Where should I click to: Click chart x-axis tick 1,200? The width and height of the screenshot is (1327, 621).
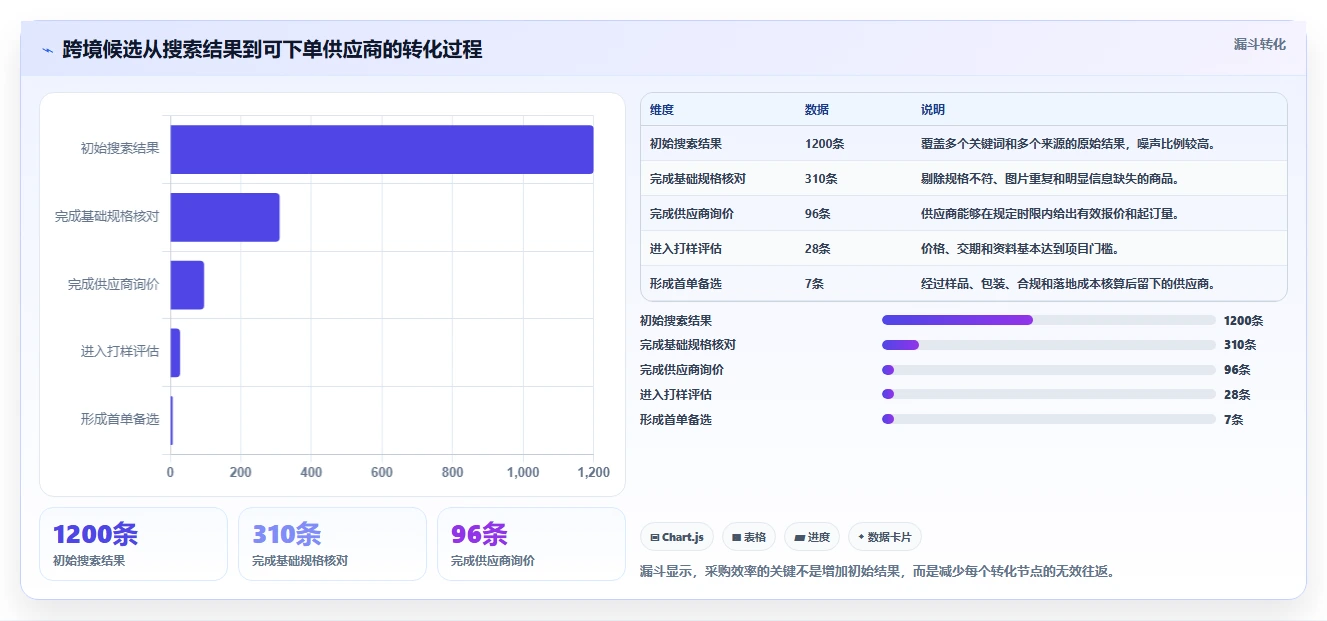click(594, 473)
